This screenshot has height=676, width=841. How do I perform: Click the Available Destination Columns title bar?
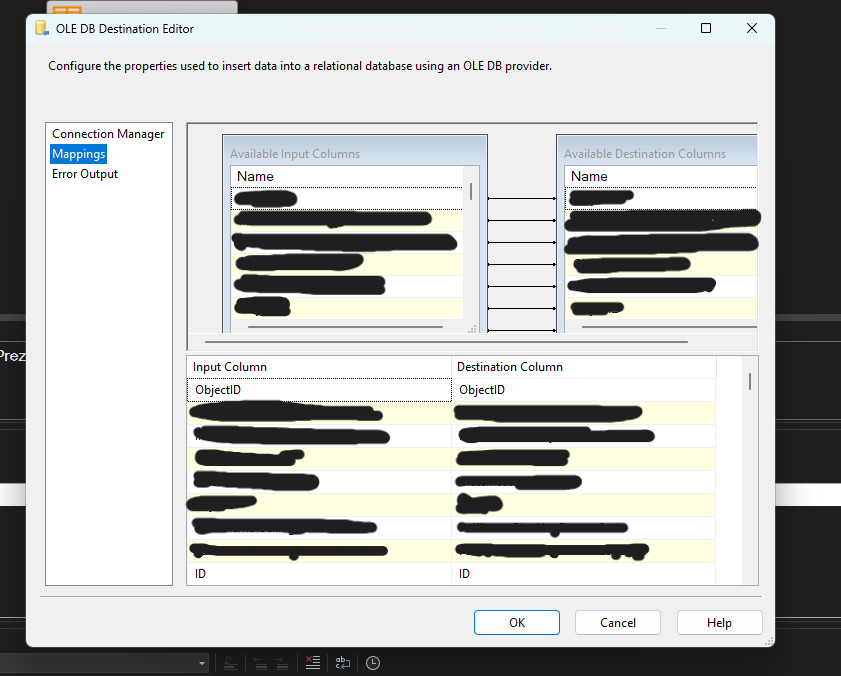tap(657, 151)
